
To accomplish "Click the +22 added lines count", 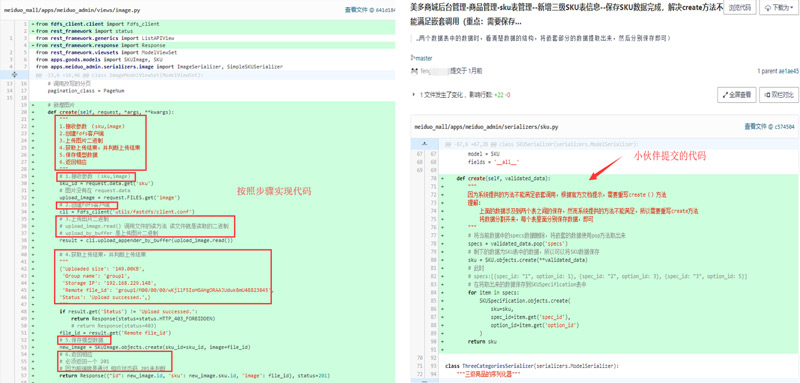I will [500, 95].
